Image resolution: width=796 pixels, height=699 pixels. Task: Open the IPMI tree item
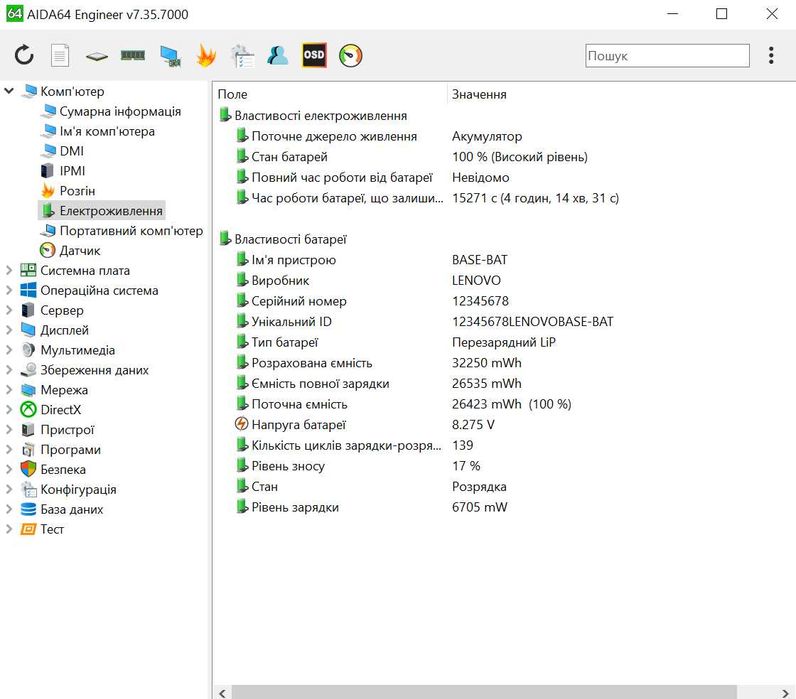tap(72, 171)
